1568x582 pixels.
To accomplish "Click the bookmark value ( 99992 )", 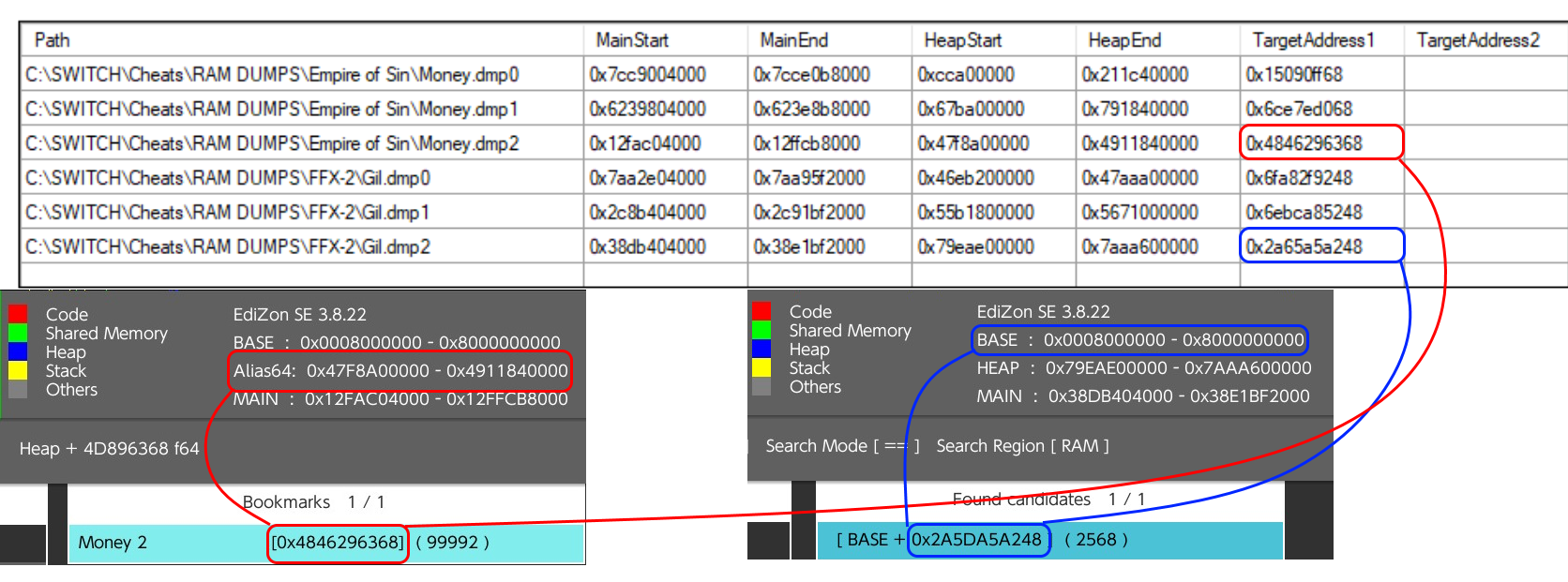I will (x=453, y=543).
